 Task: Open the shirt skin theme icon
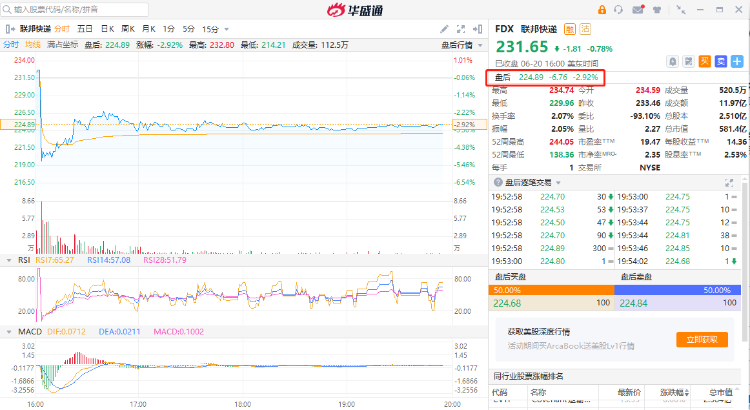[657, 10]
